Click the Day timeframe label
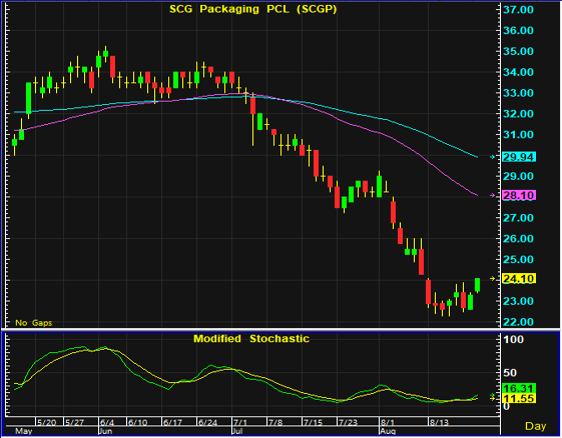 535,426
